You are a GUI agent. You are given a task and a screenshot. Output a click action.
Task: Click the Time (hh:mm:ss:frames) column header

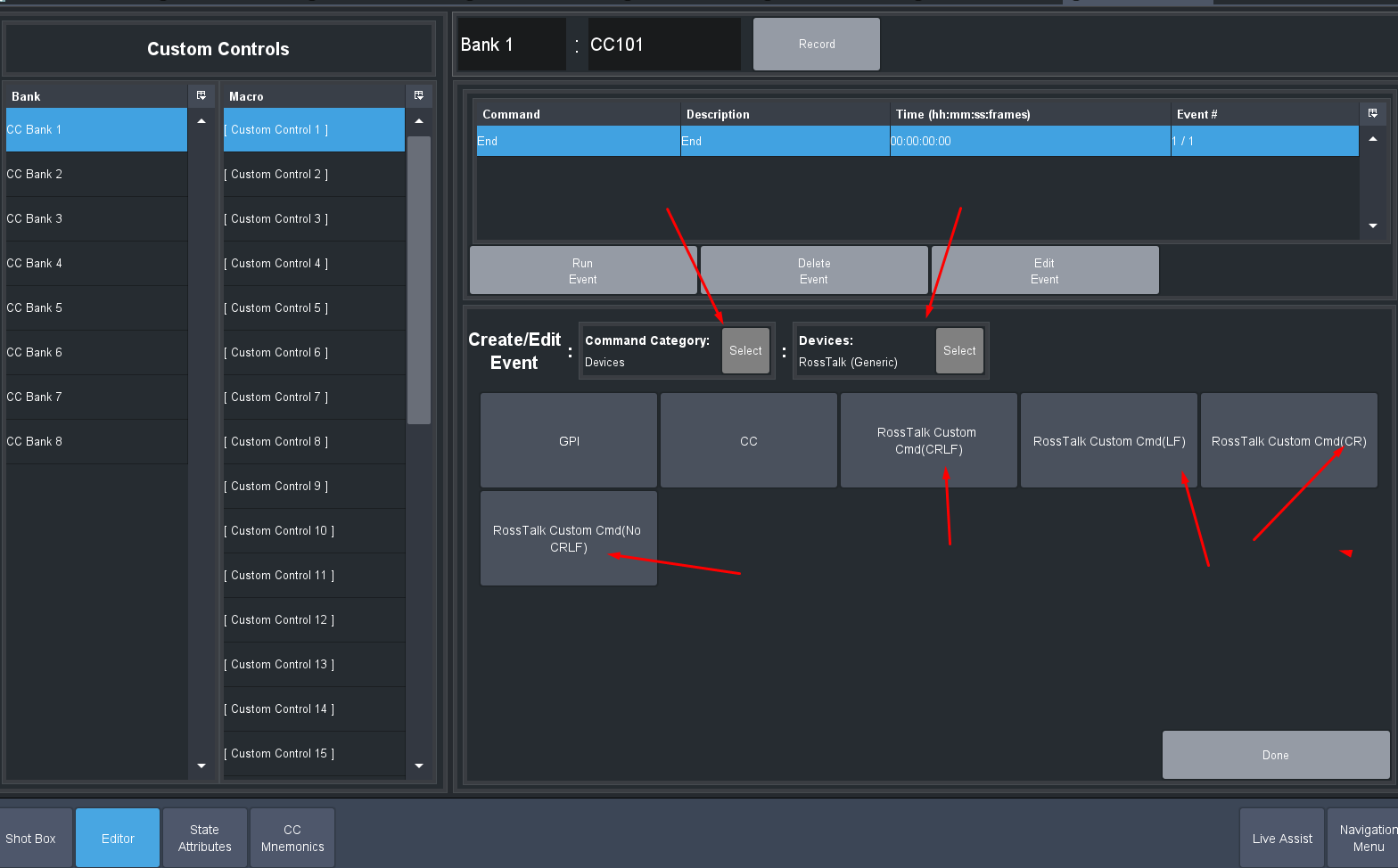[x=1031, y=114]
